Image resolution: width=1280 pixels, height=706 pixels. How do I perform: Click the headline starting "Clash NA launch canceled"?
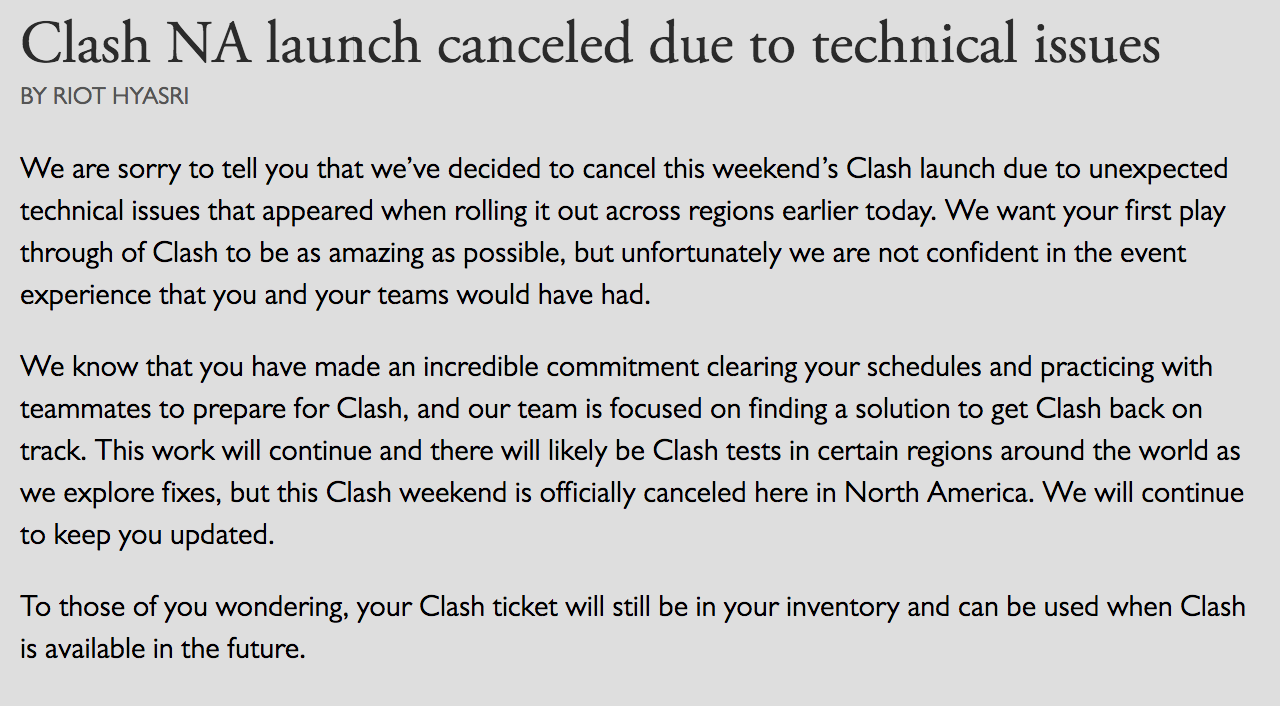coord(590,44)
